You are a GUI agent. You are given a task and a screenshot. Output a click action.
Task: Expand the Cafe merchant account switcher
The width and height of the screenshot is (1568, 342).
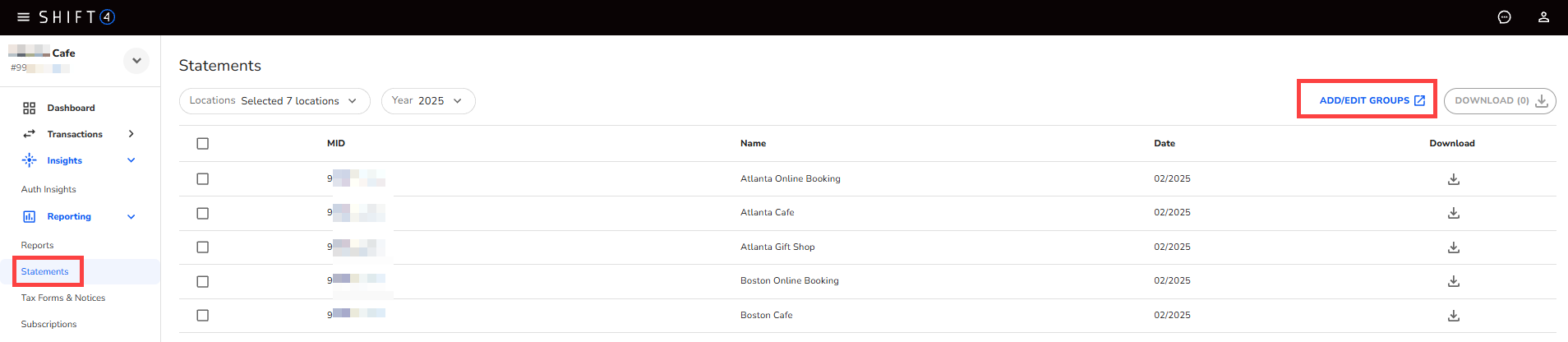click(136, 61)
